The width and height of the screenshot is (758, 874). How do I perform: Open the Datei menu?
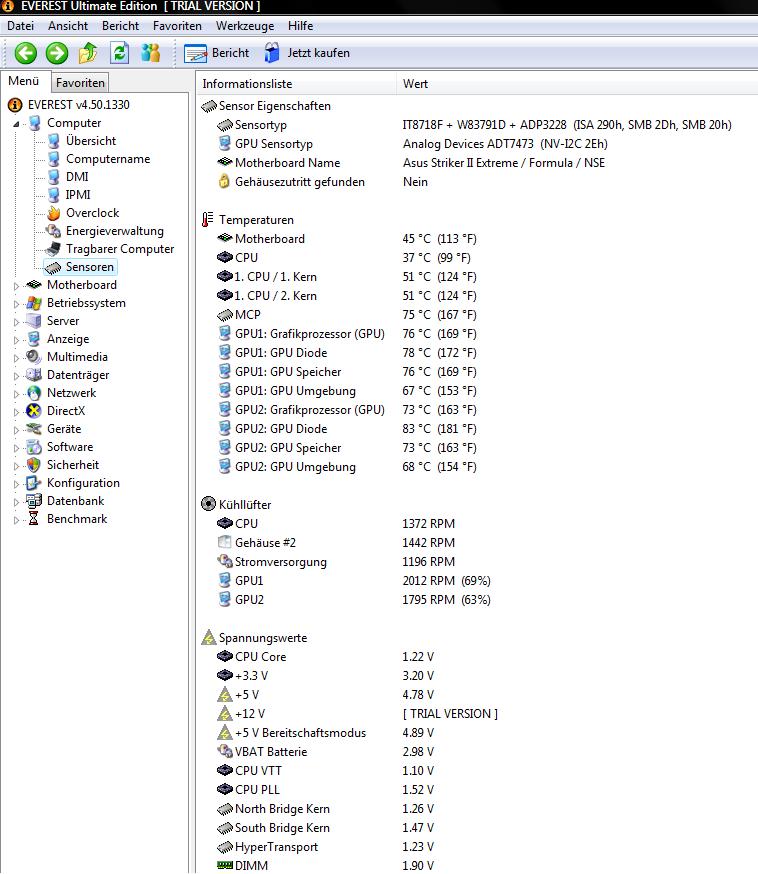tap(21, 26)
